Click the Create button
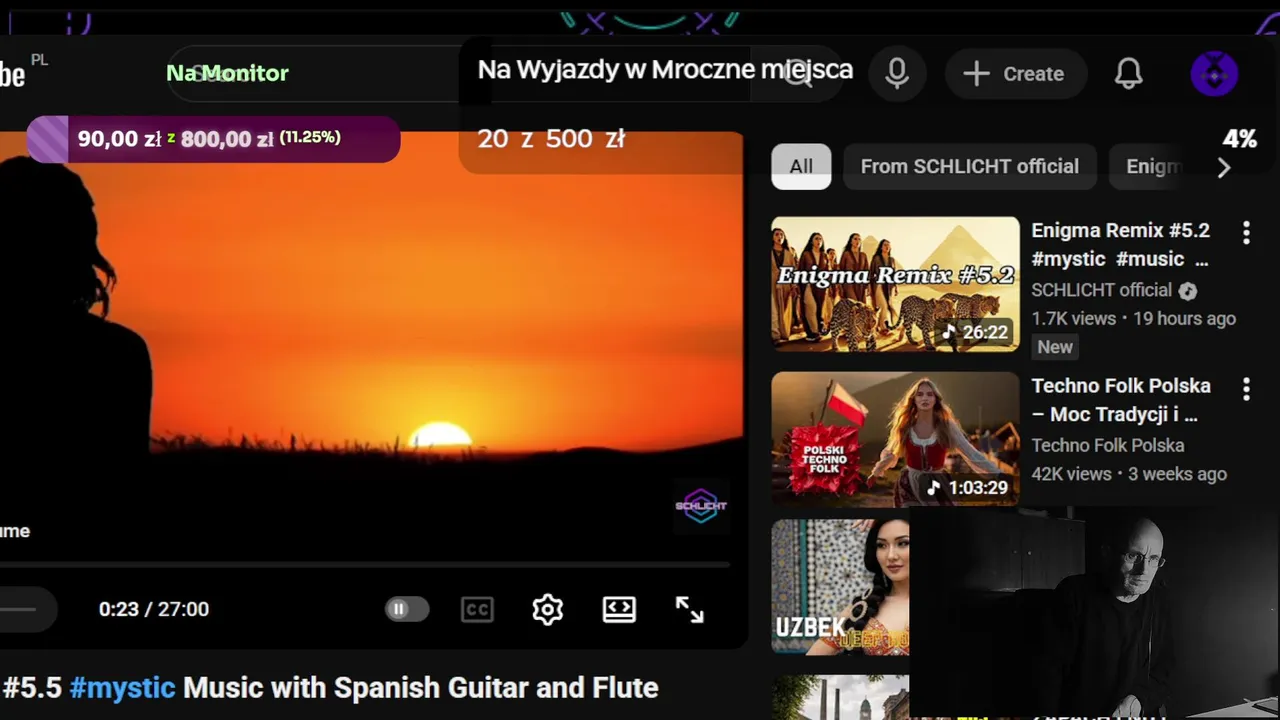The width and height of the screenshot is (1280, 720). [x=1014, y=73]
